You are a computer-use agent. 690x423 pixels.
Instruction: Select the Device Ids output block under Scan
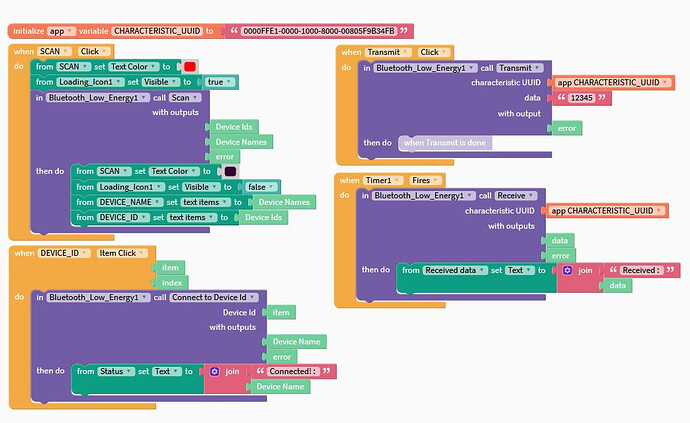(x=234, y=127)
